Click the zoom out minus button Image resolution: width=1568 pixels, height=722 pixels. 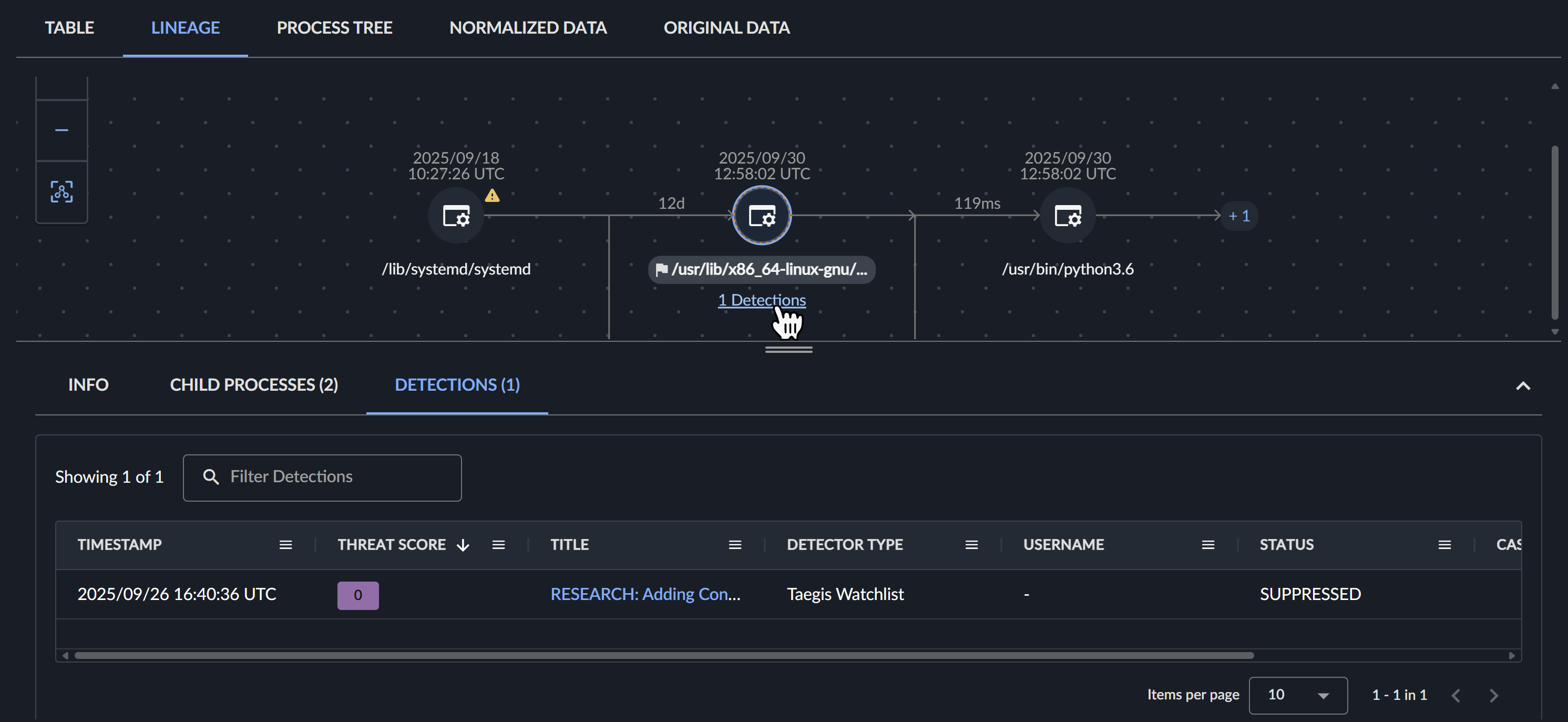(62, 130)
